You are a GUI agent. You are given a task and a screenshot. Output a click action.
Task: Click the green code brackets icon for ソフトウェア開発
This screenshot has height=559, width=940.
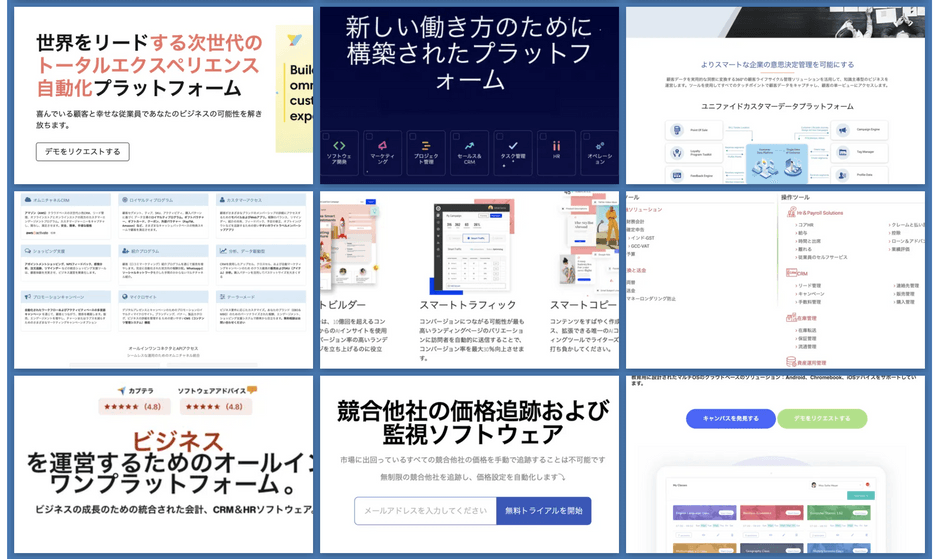click(x=339, y=145)
